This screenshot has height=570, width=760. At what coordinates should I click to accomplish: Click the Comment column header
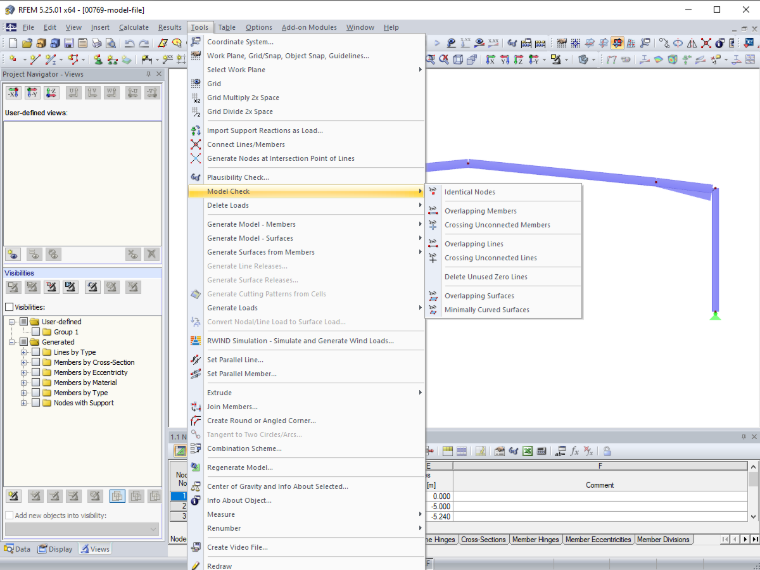click(x=600, y=485)
